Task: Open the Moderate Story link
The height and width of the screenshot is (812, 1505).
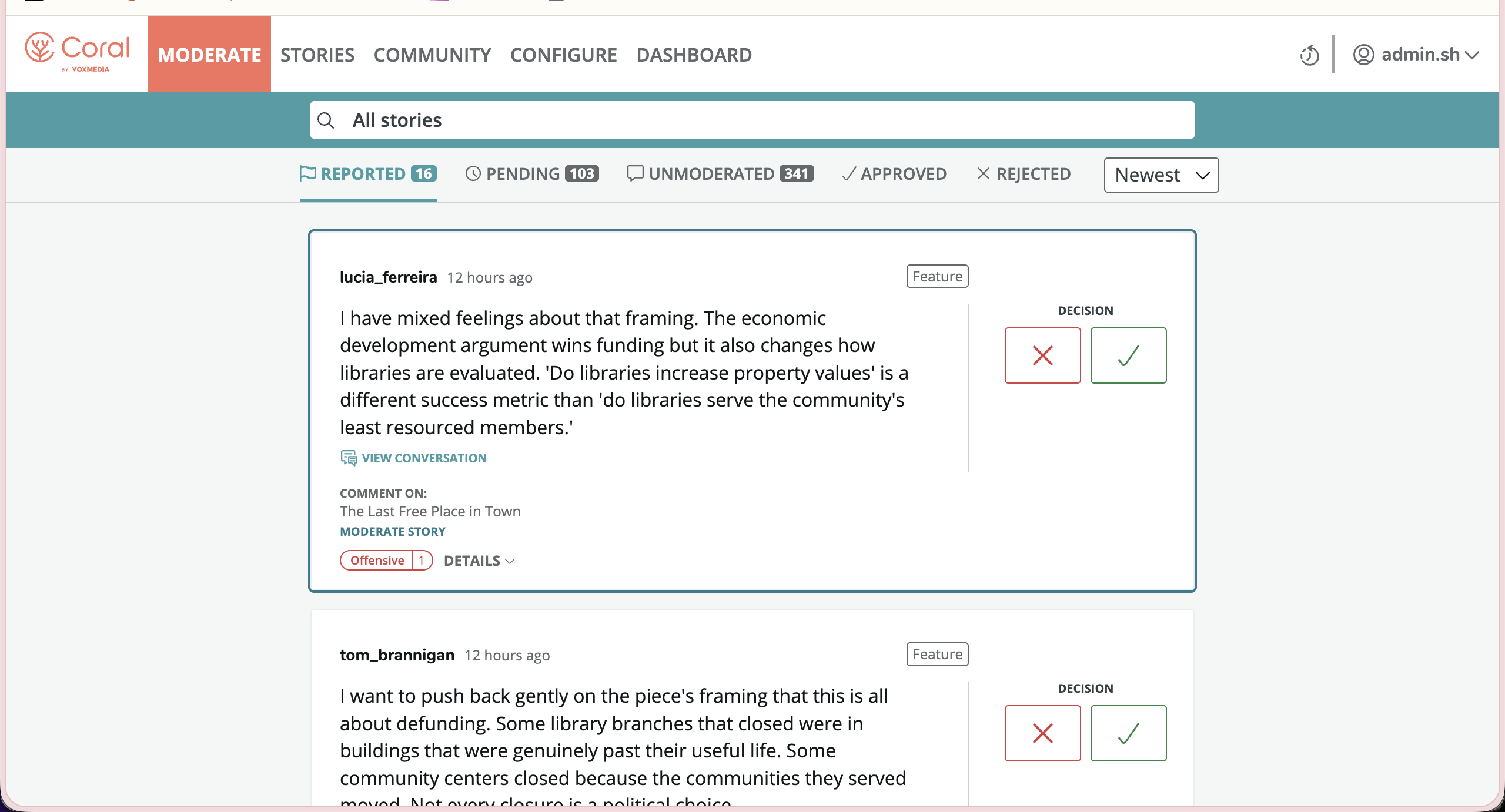Action: coord(393,532)
